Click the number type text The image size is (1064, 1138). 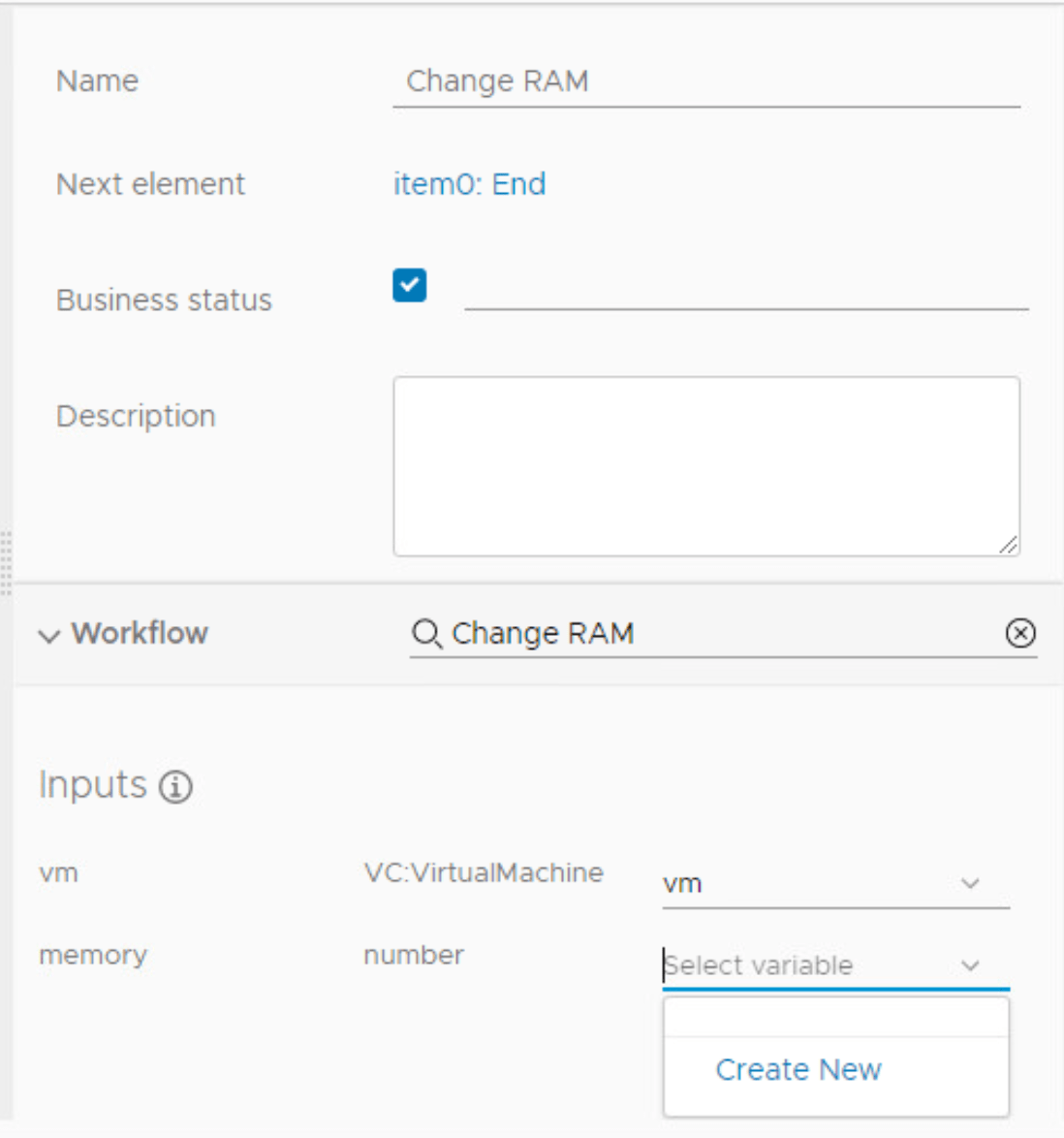coord(414,955)
